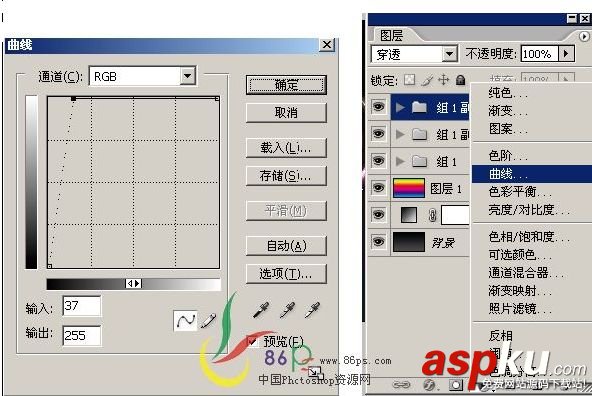The image size is (592, 396).
Task: Click the lock image pixels brush icon
Action: click(427, 80)
